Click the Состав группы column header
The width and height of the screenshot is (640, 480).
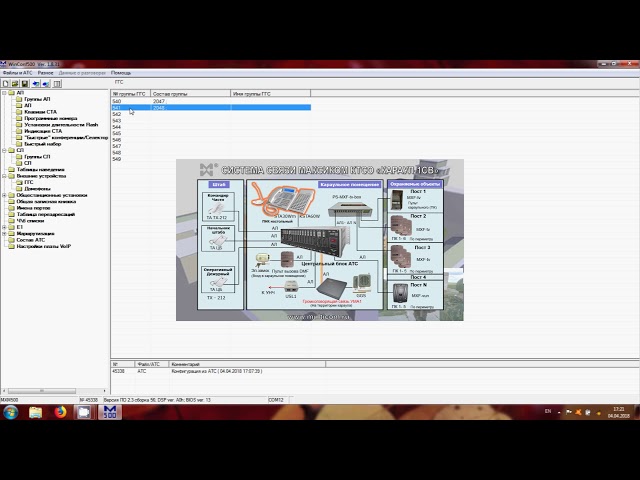coord(191,93)
